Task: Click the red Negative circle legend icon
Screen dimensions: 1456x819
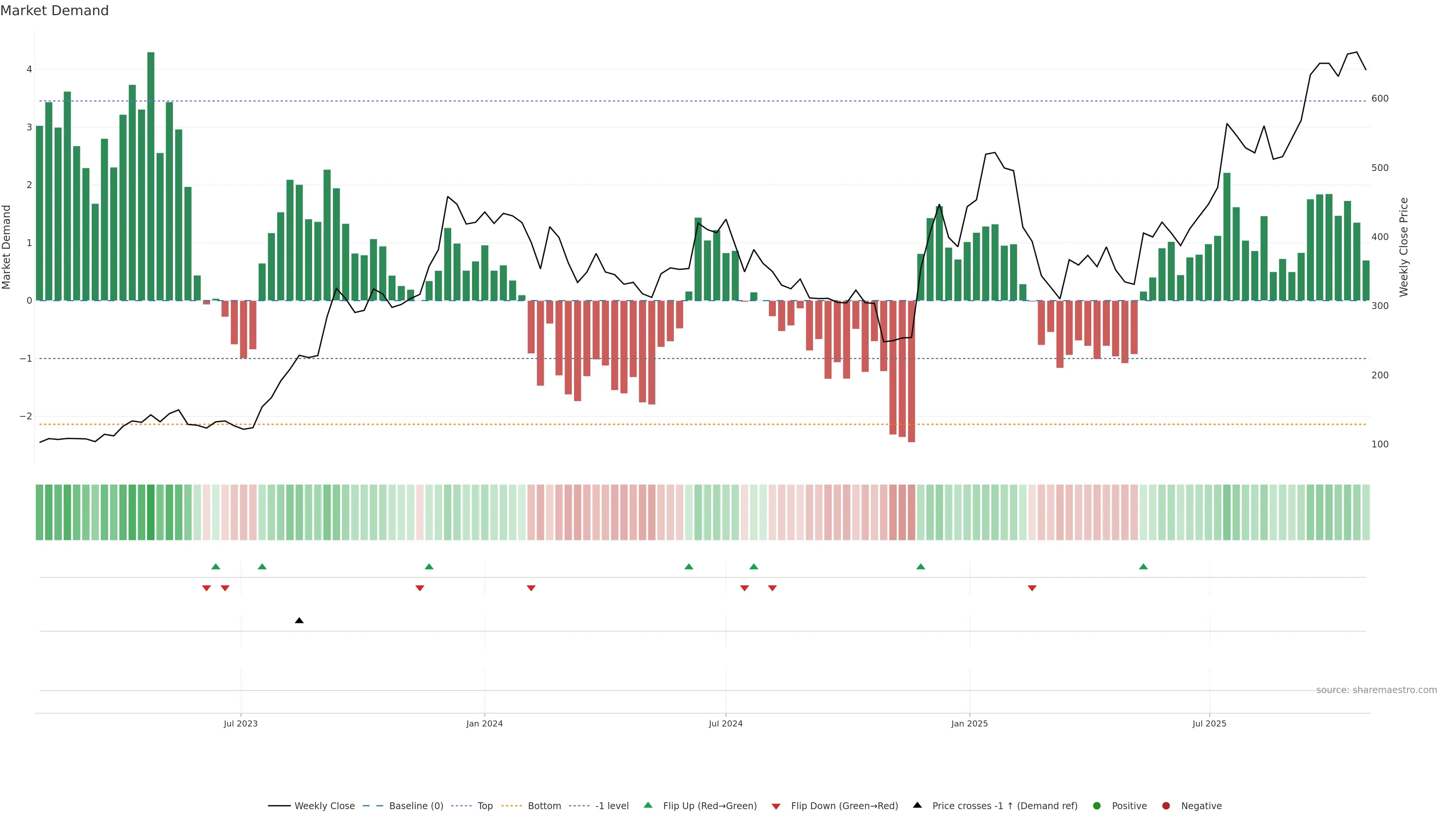Action: click(x=1166, y=805)
